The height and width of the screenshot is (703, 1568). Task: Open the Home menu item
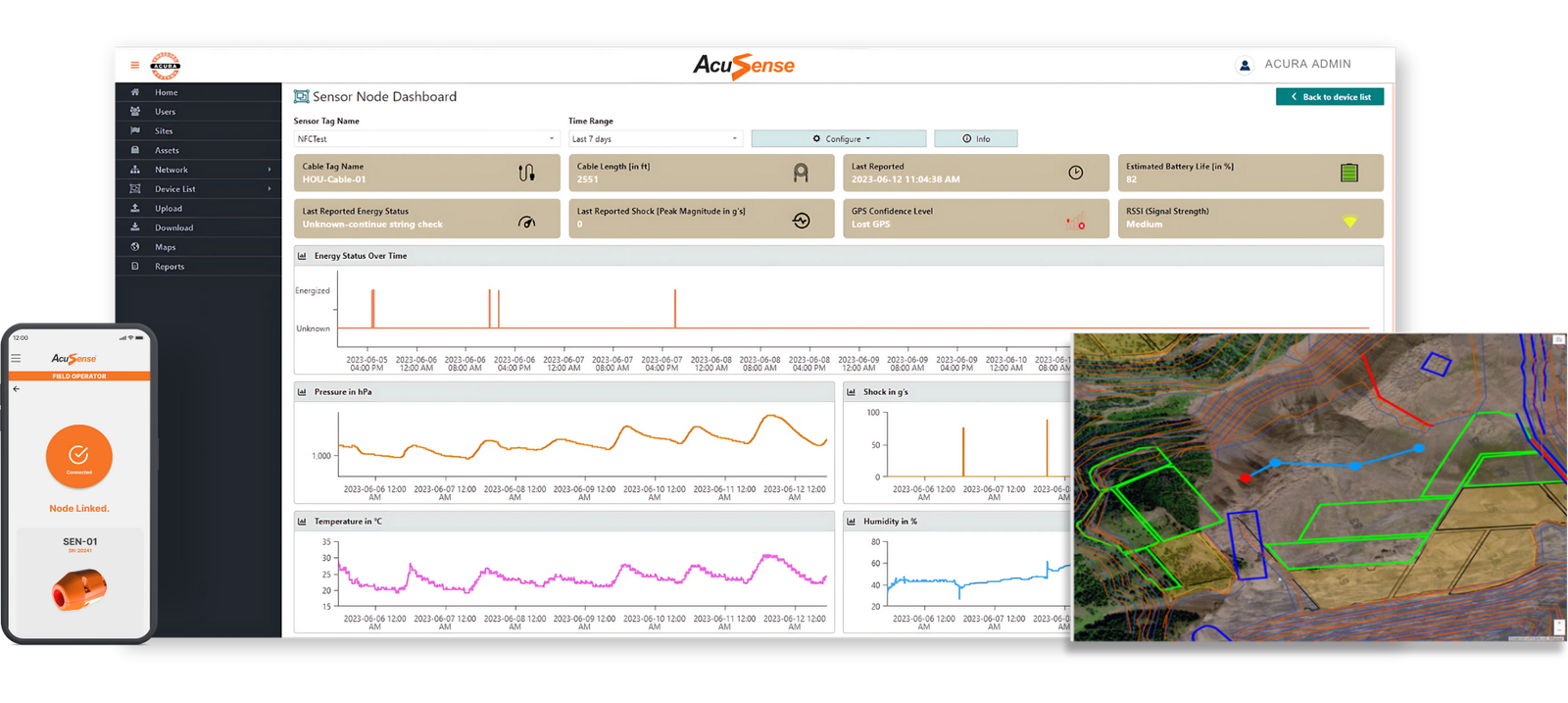click(199, 92)
